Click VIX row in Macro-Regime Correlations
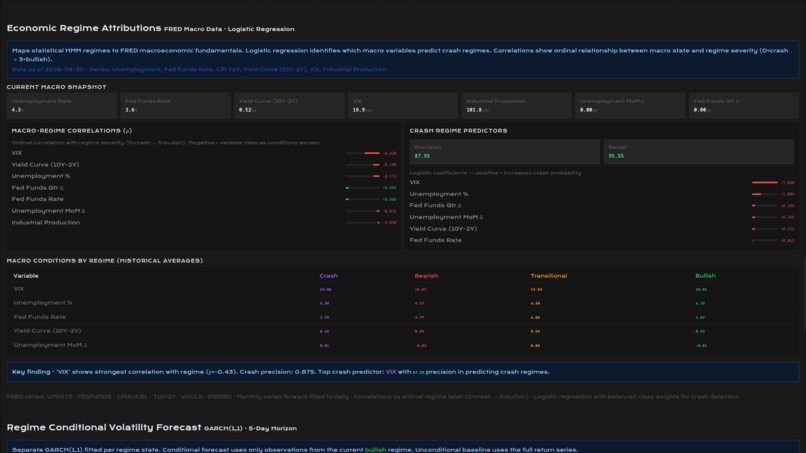 (204, 153)
